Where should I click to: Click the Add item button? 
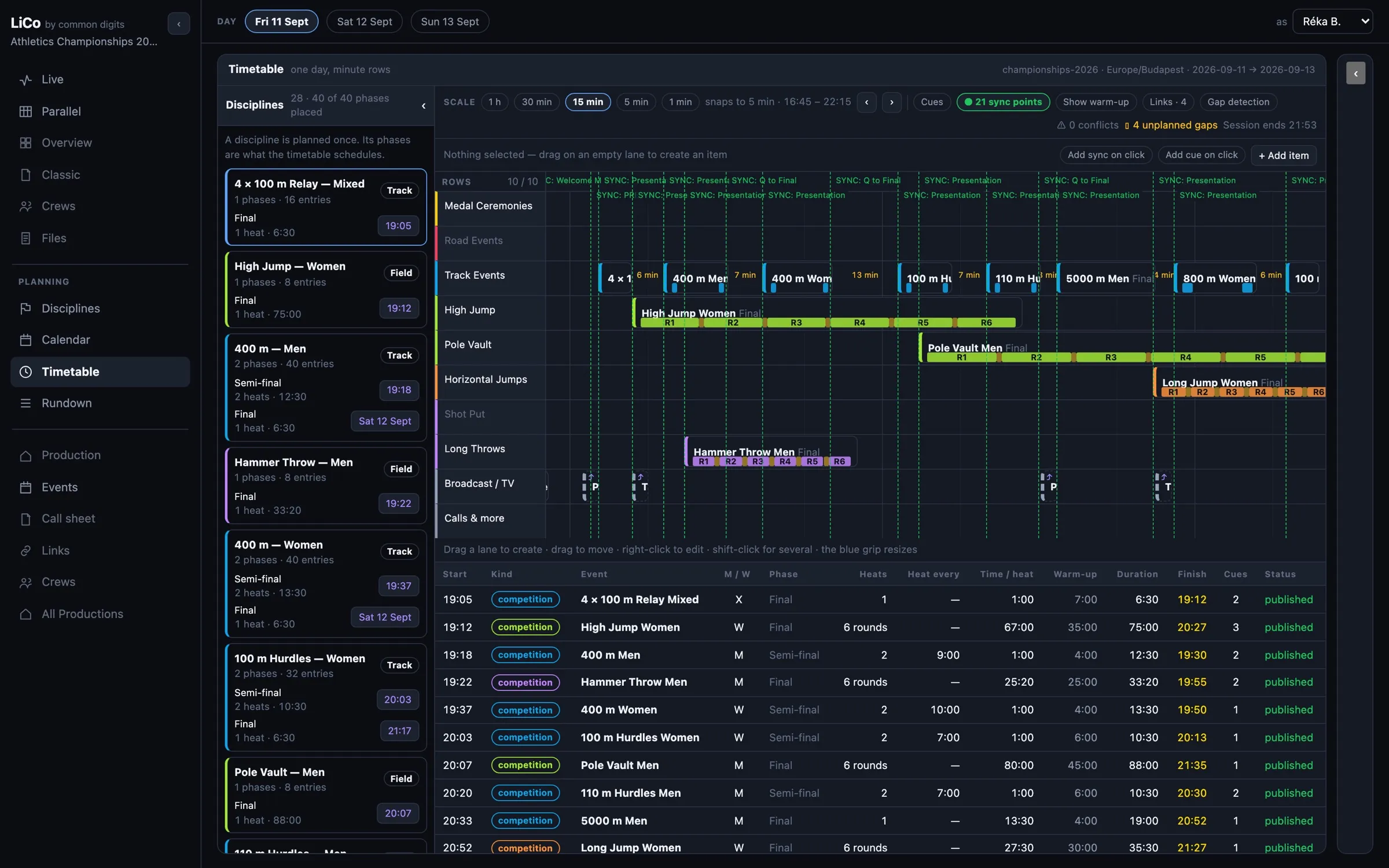tap(1283, 155)
